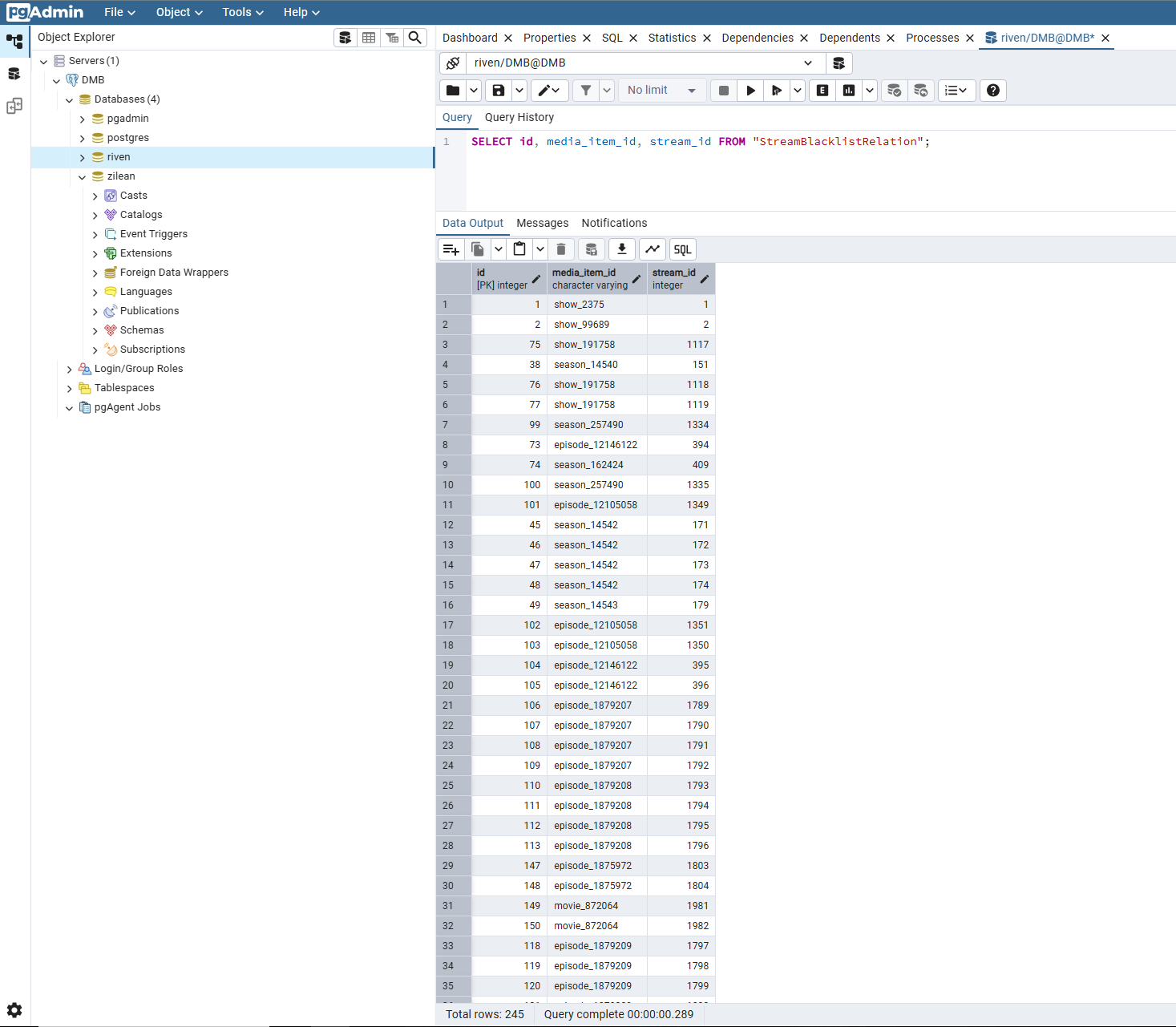Open the No limit rows dropdown

pos(663,91)
